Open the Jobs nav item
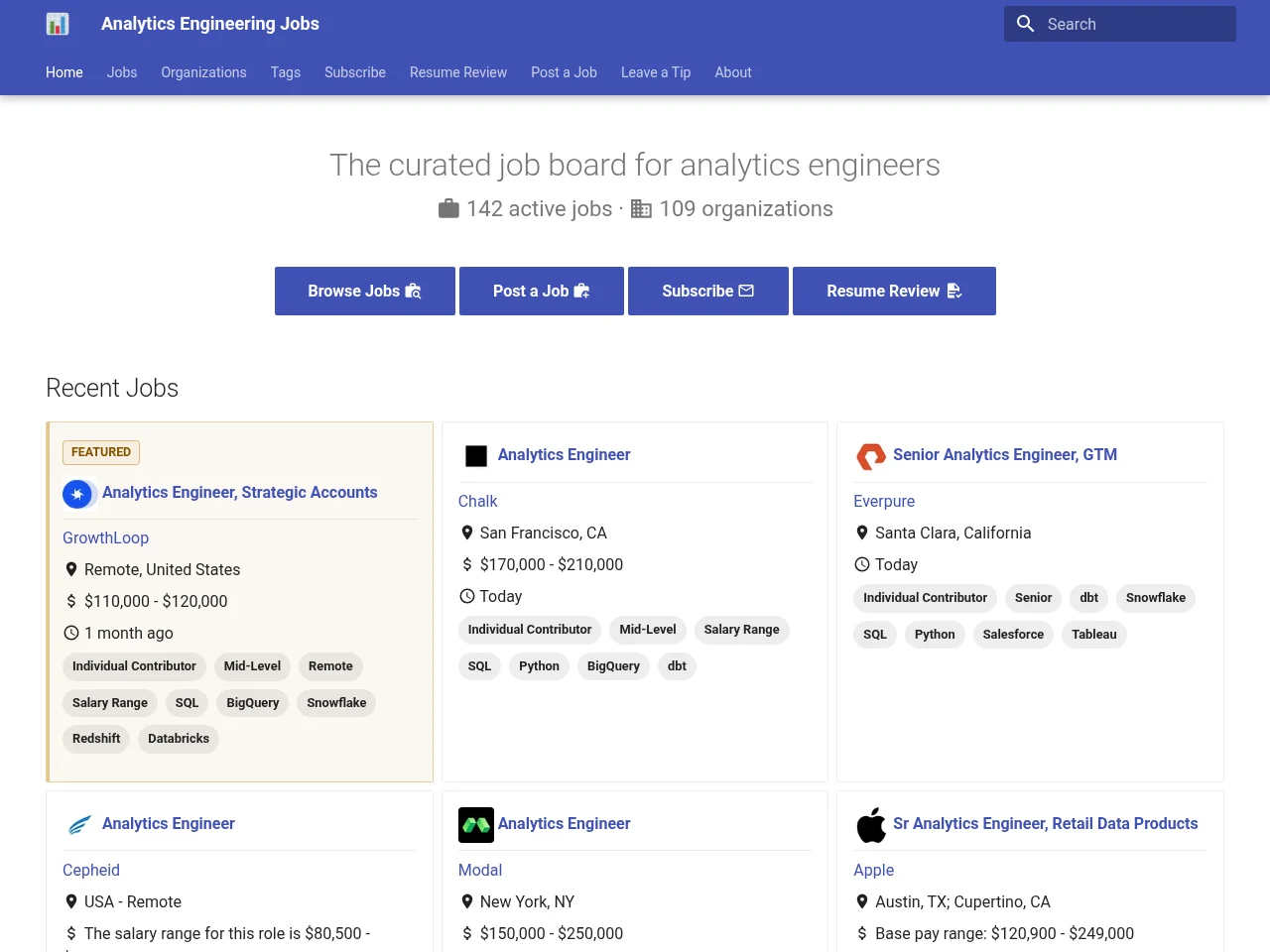 pos(122,72)
